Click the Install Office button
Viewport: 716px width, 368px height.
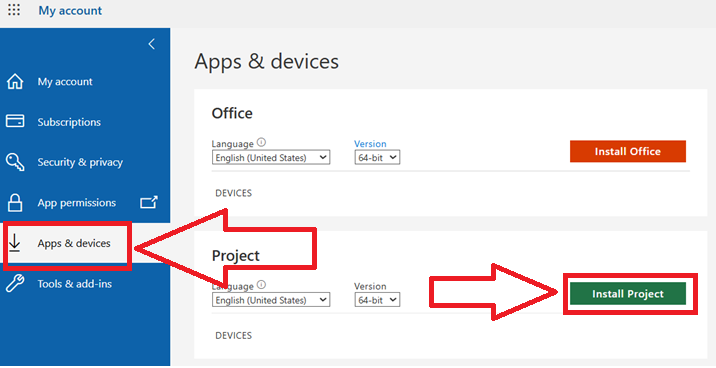(x=628, y=152)
